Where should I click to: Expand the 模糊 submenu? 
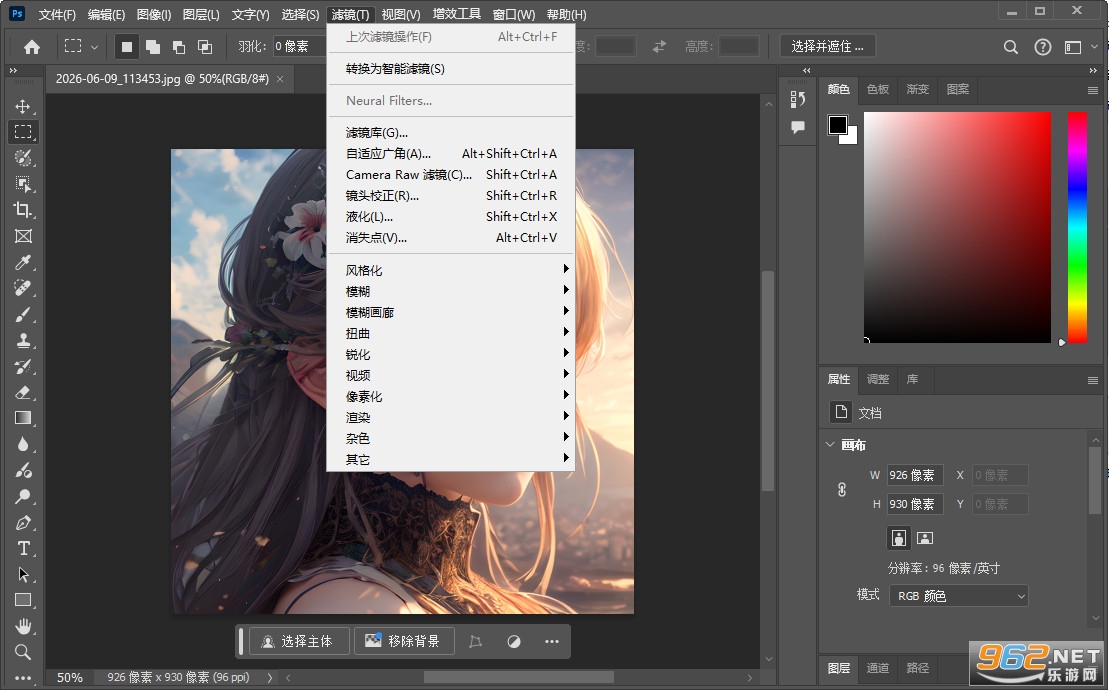pos(451,291)
